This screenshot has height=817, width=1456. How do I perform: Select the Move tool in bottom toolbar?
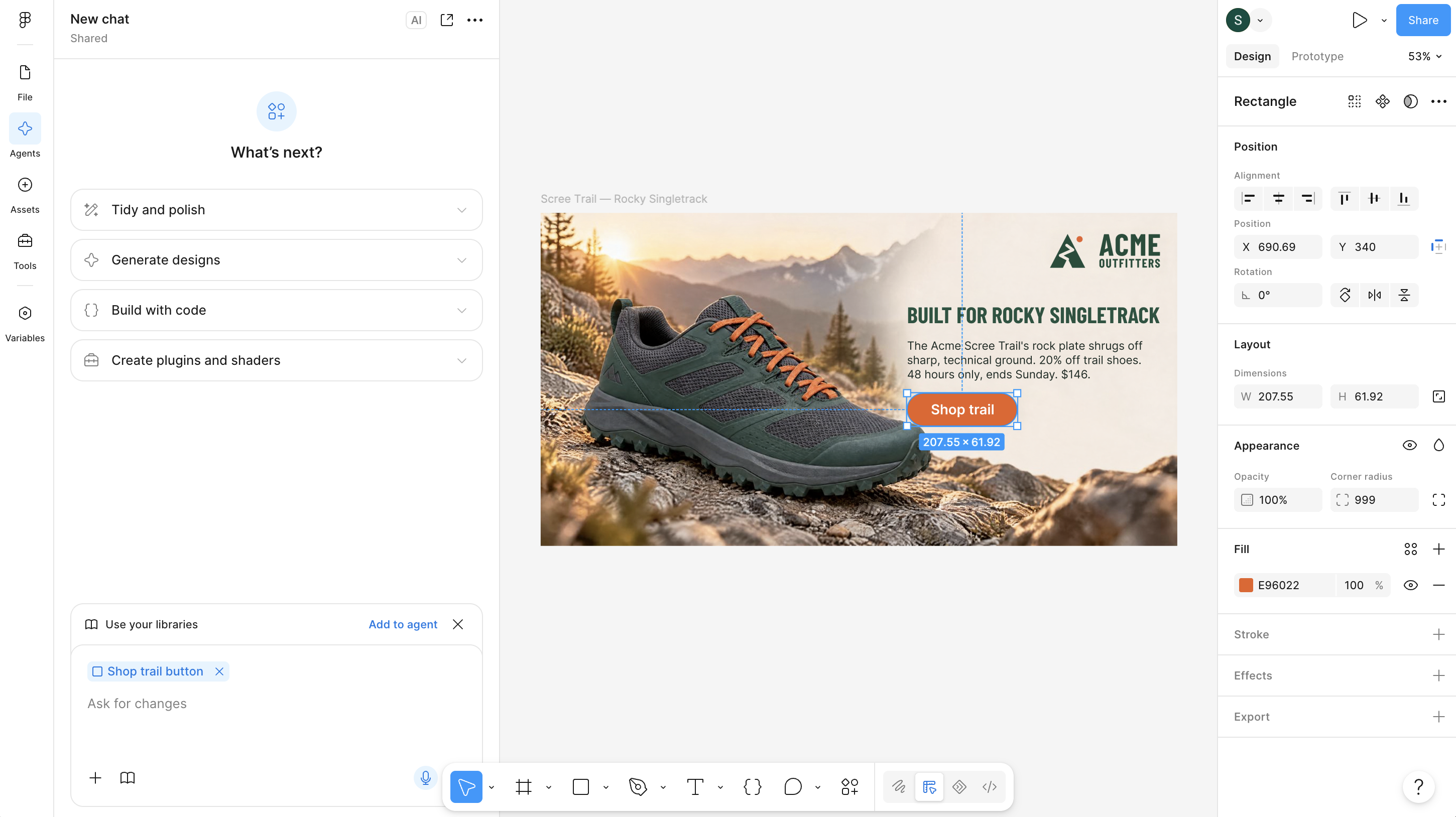[x=466, y=786]
